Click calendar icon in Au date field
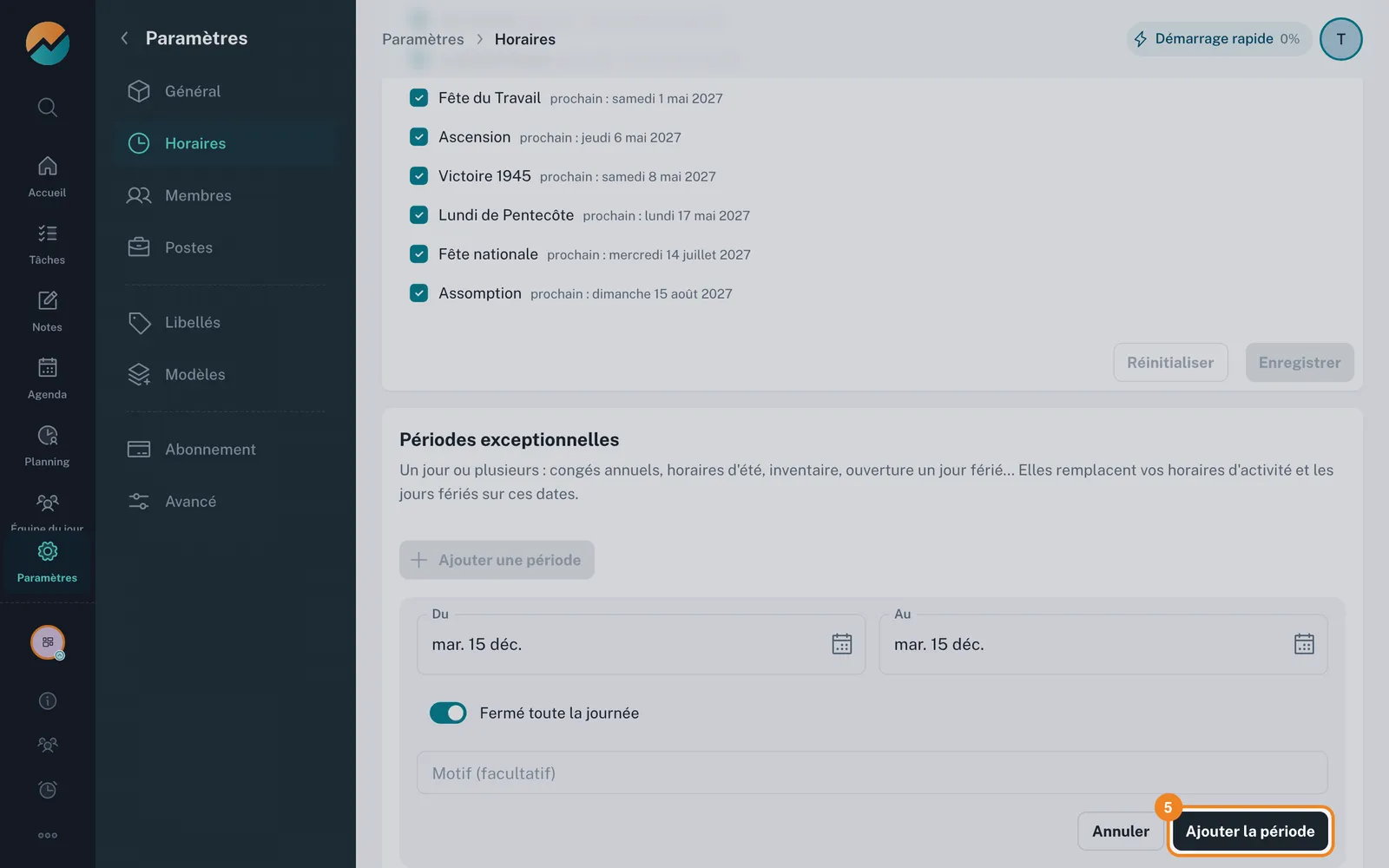 click(x=1304, y=644)
